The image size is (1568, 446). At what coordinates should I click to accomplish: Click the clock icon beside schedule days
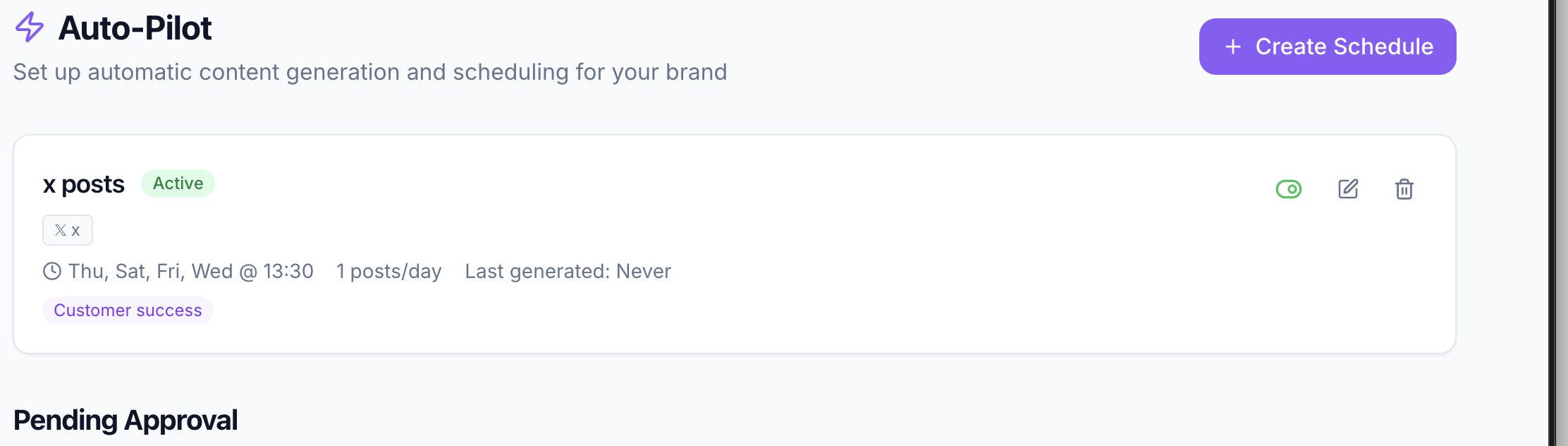click(x=52, y=271)
